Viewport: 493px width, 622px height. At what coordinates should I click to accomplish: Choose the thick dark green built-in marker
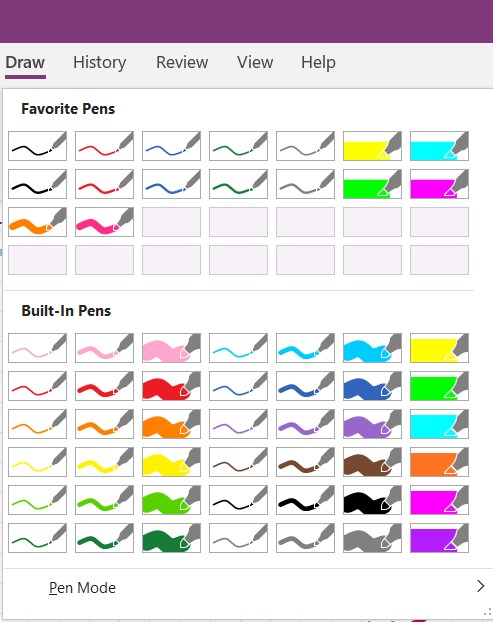[x=171, y=538]
